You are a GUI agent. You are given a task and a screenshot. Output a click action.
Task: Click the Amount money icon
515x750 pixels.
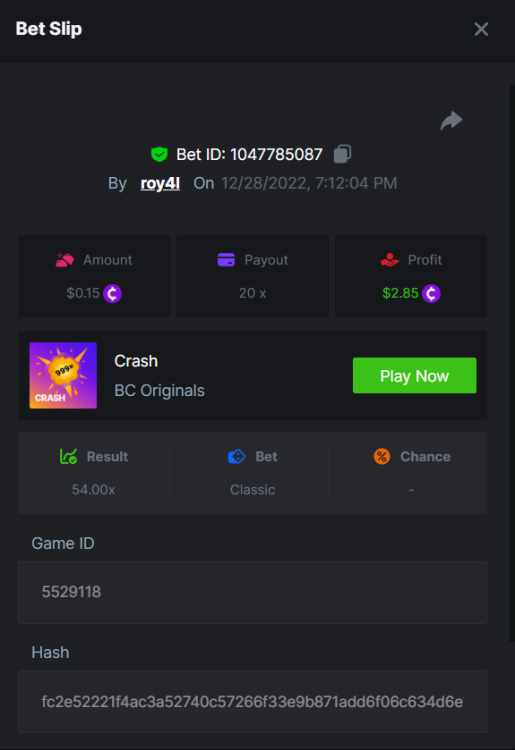[x=65, y=260]
